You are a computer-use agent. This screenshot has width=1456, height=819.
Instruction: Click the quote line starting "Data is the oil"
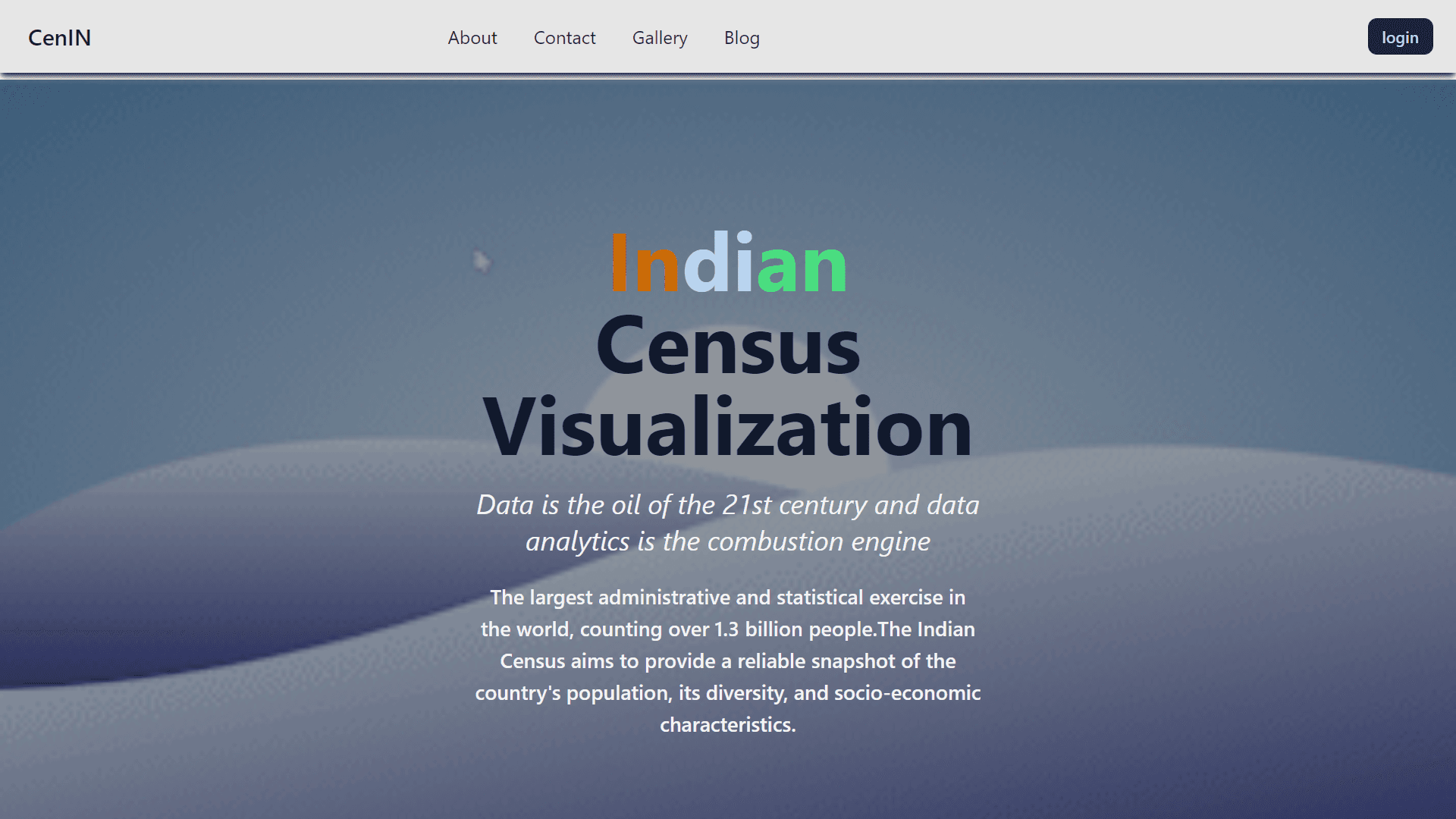coord(728,505)
